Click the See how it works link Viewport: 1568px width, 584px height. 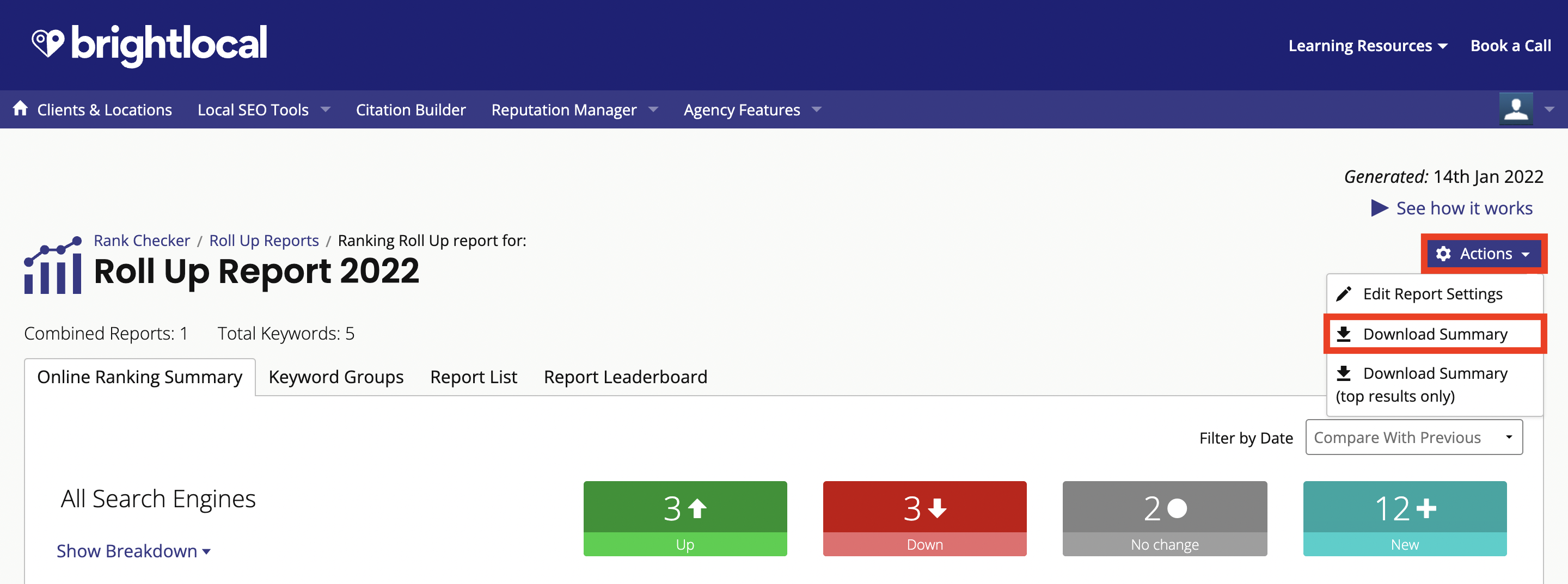1464,208
